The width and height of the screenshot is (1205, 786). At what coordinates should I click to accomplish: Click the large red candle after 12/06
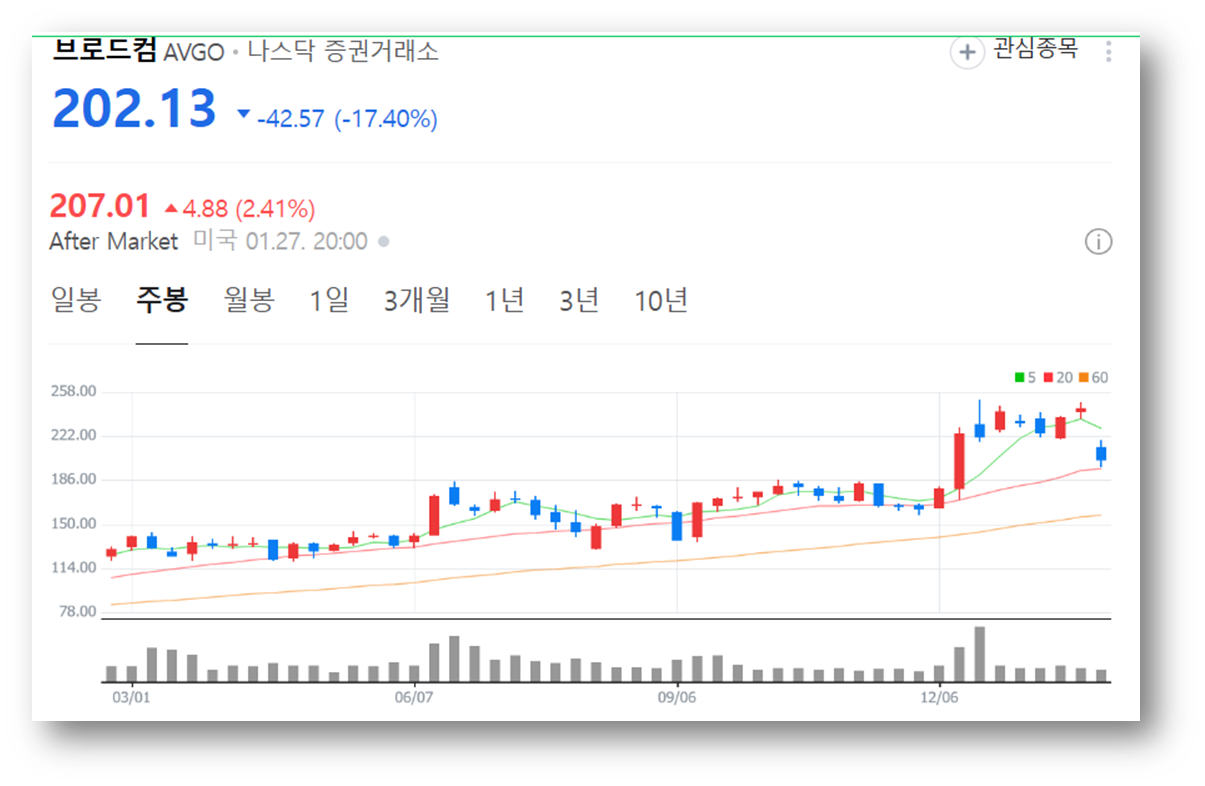pos(960,461)
